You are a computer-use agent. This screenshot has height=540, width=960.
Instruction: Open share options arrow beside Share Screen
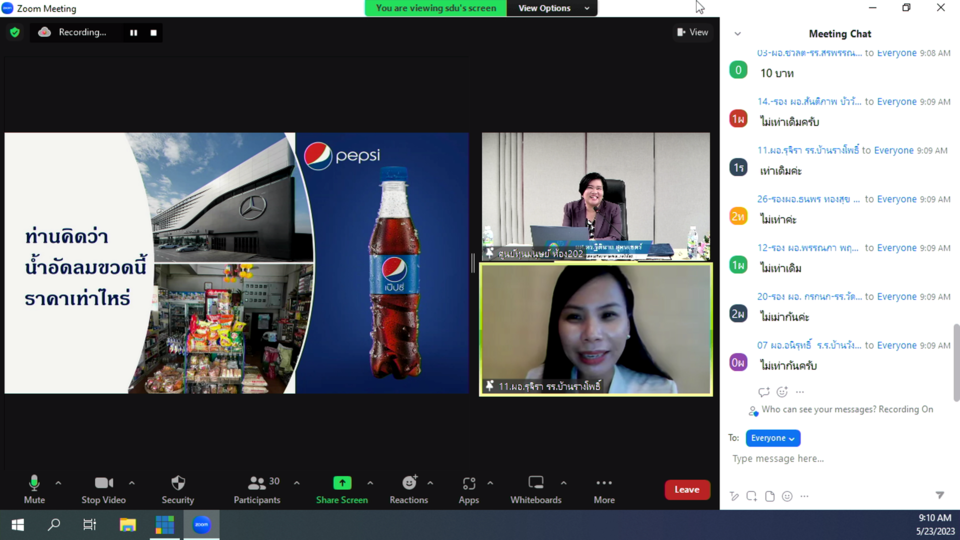coord(370,483)
